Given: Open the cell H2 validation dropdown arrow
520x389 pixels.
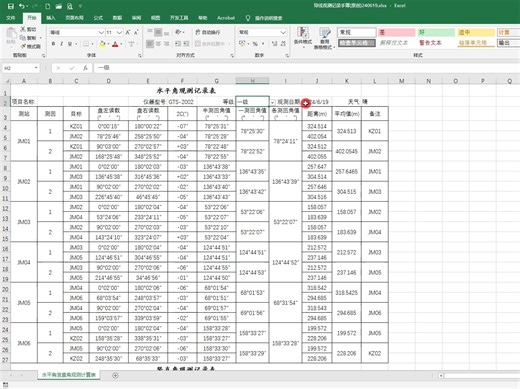Looking at the screenshot, I should pos(272,102).
